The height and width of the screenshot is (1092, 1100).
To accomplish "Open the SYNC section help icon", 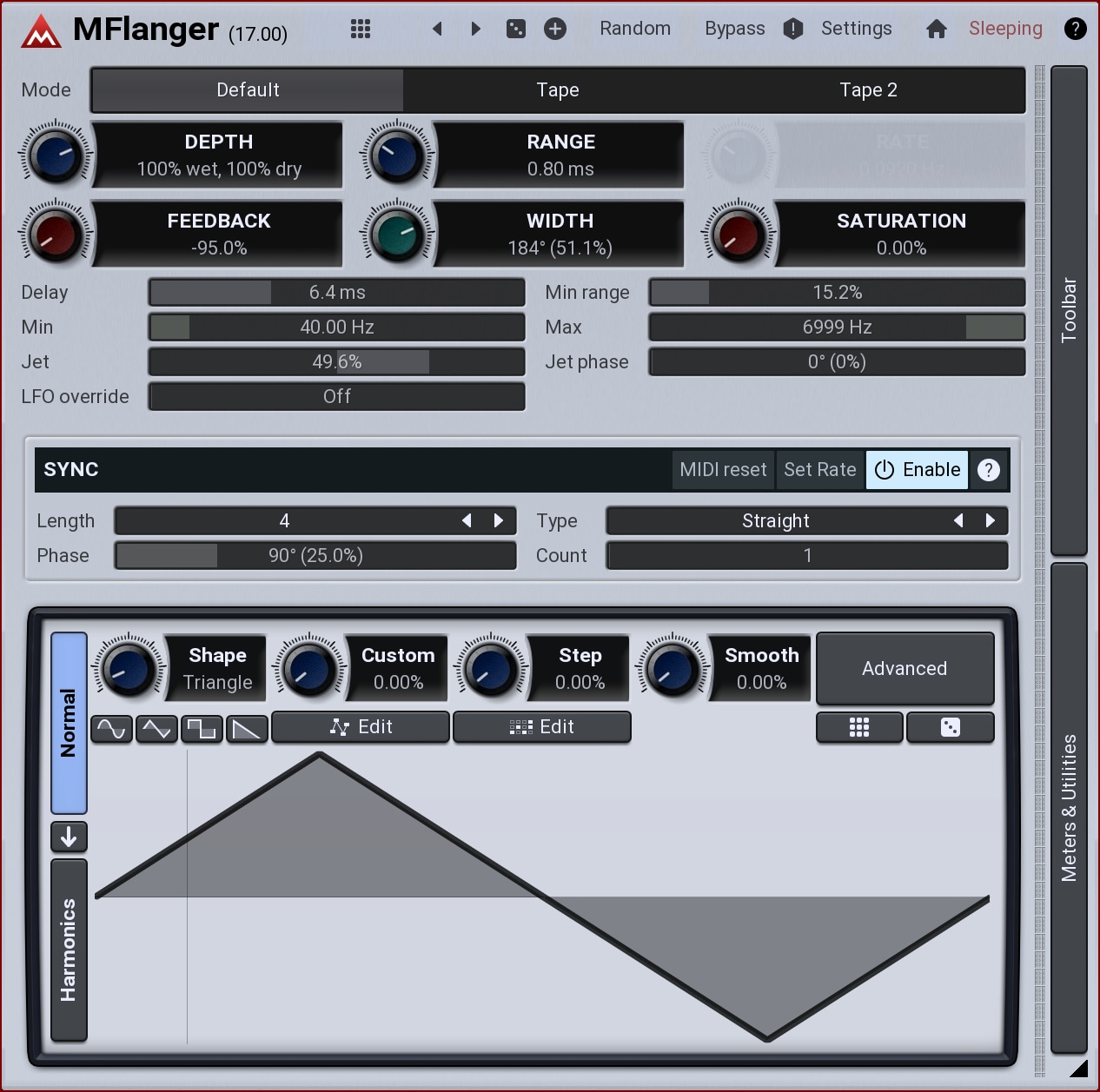I will coord(989,470).
